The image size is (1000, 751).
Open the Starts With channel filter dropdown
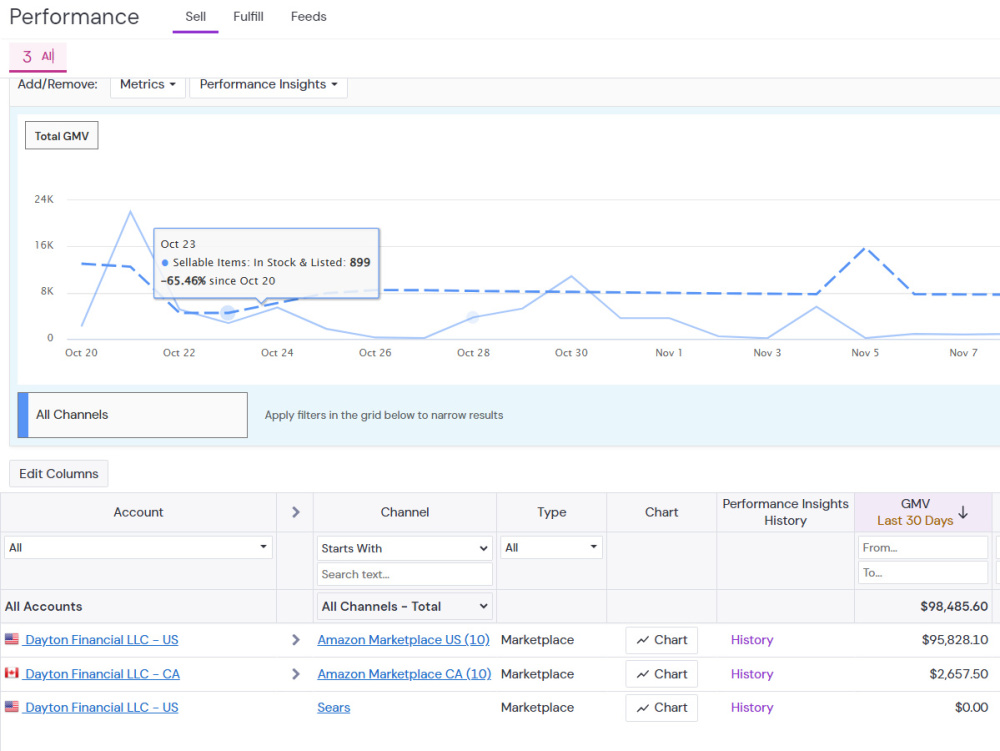404,548
